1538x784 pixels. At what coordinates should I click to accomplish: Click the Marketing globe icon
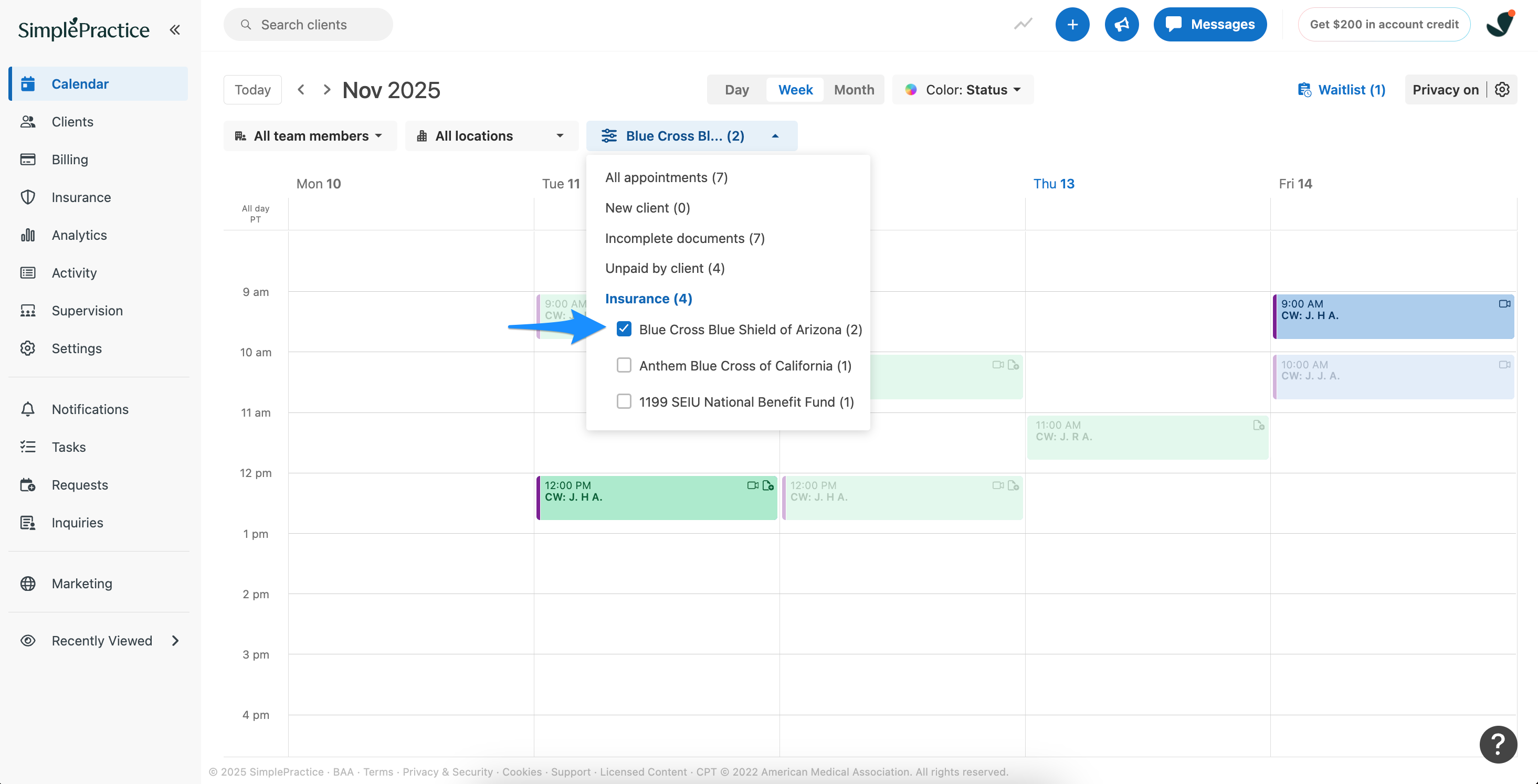click(27, 584)
